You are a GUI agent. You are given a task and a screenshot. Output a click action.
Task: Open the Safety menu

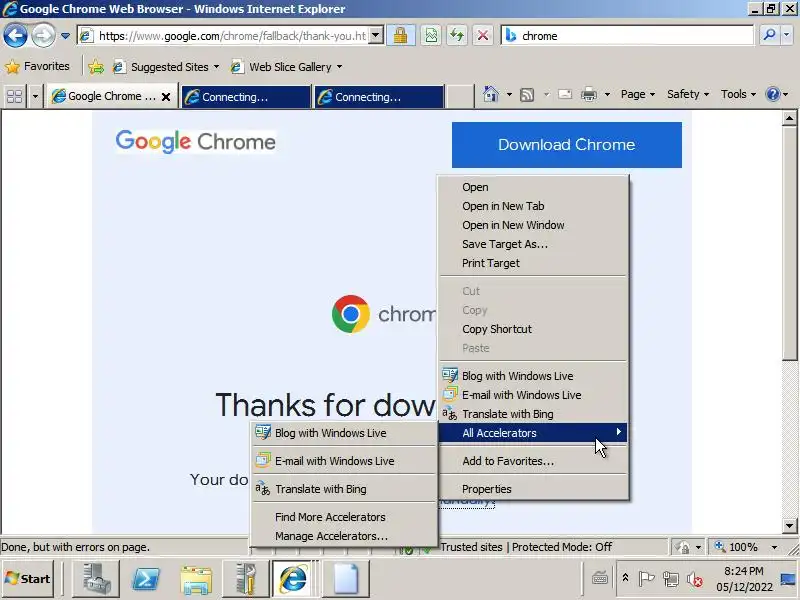(x=688, y=94)
